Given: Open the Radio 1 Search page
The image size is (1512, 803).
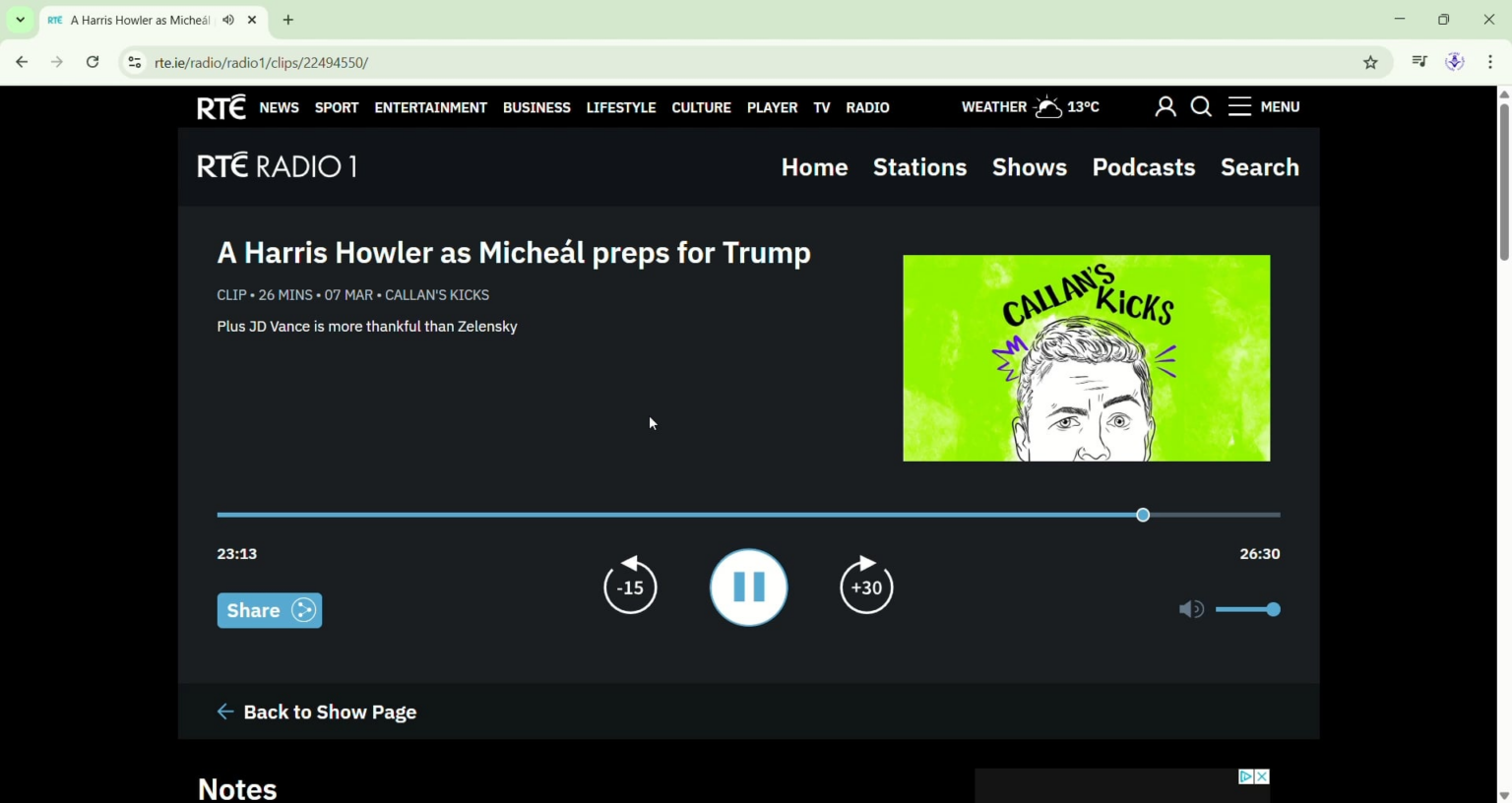Looking at the screenshot, I should pyautogui.click(x=1260, y=167).
